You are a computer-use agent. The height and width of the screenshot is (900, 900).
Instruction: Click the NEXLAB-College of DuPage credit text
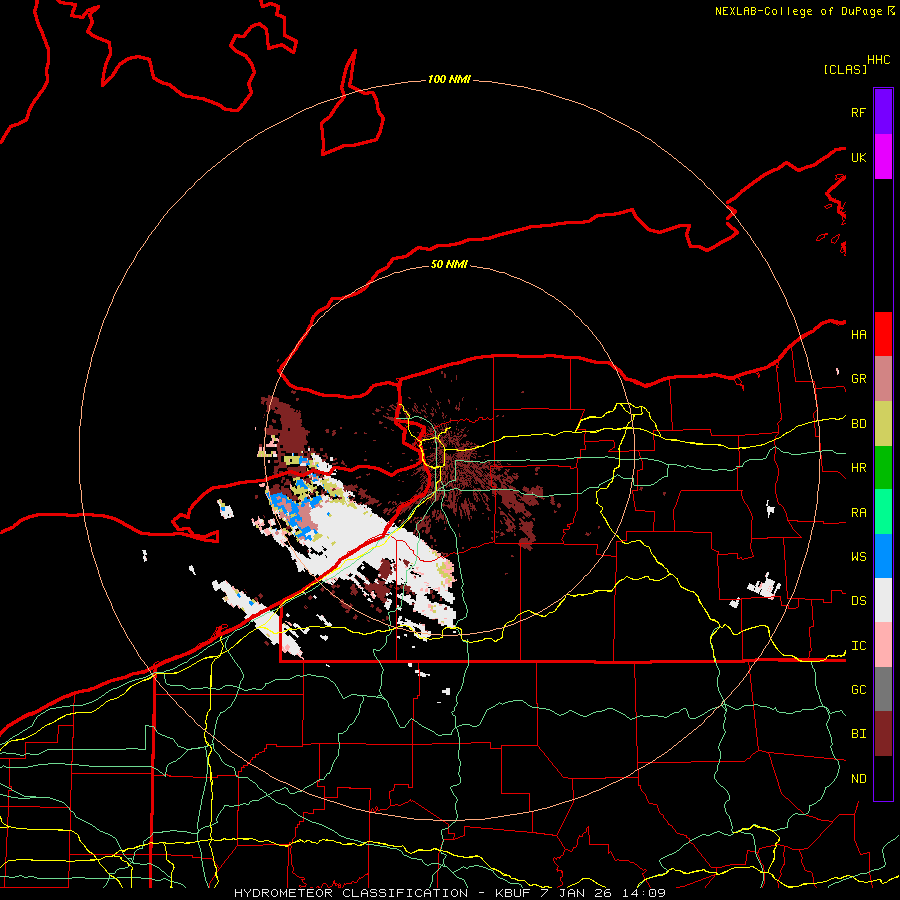click(798, 11)
